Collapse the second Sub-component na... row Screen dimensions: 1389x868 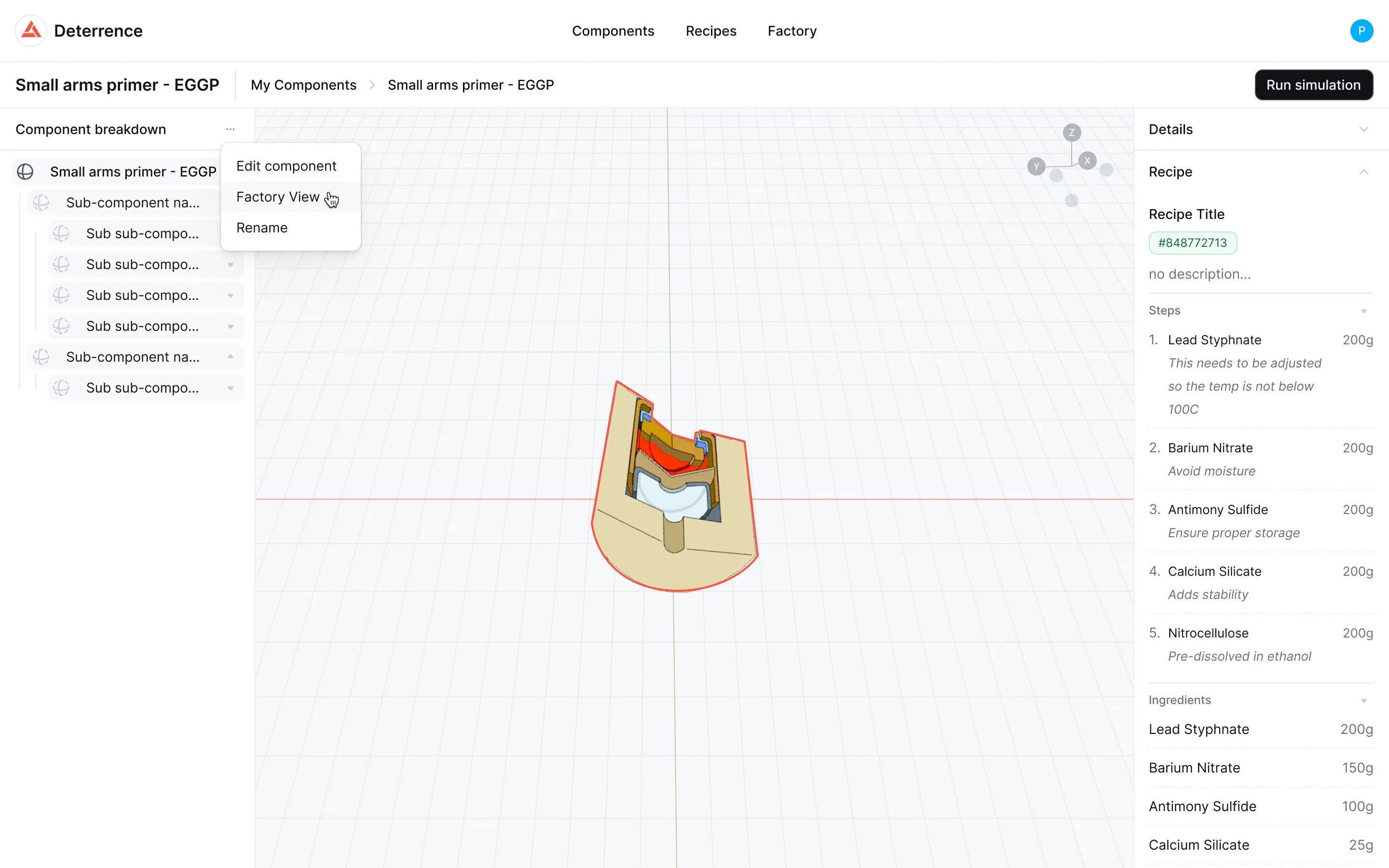pos(230,356)
